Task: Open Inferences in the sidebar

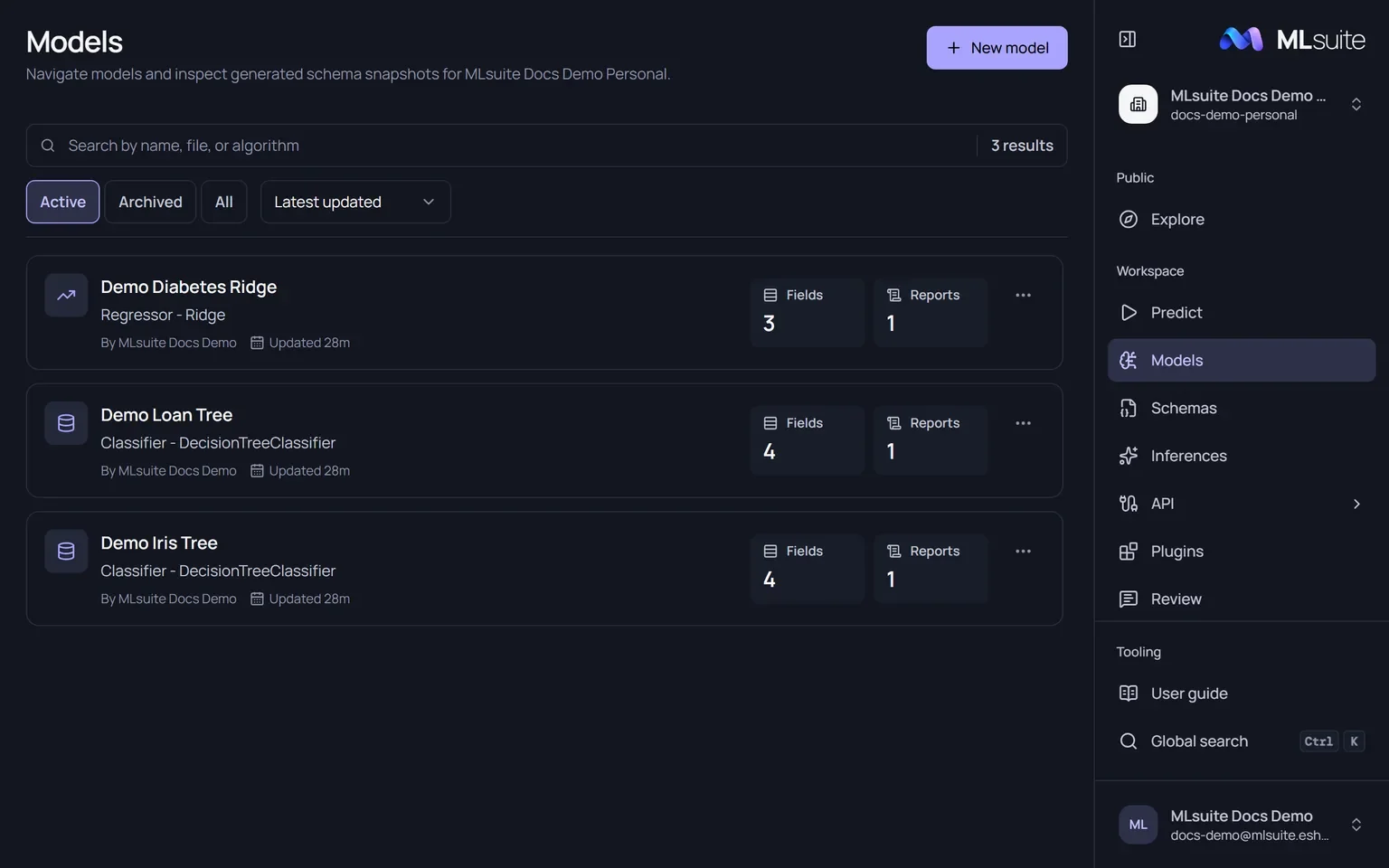Action: (x=1241, y=456)
